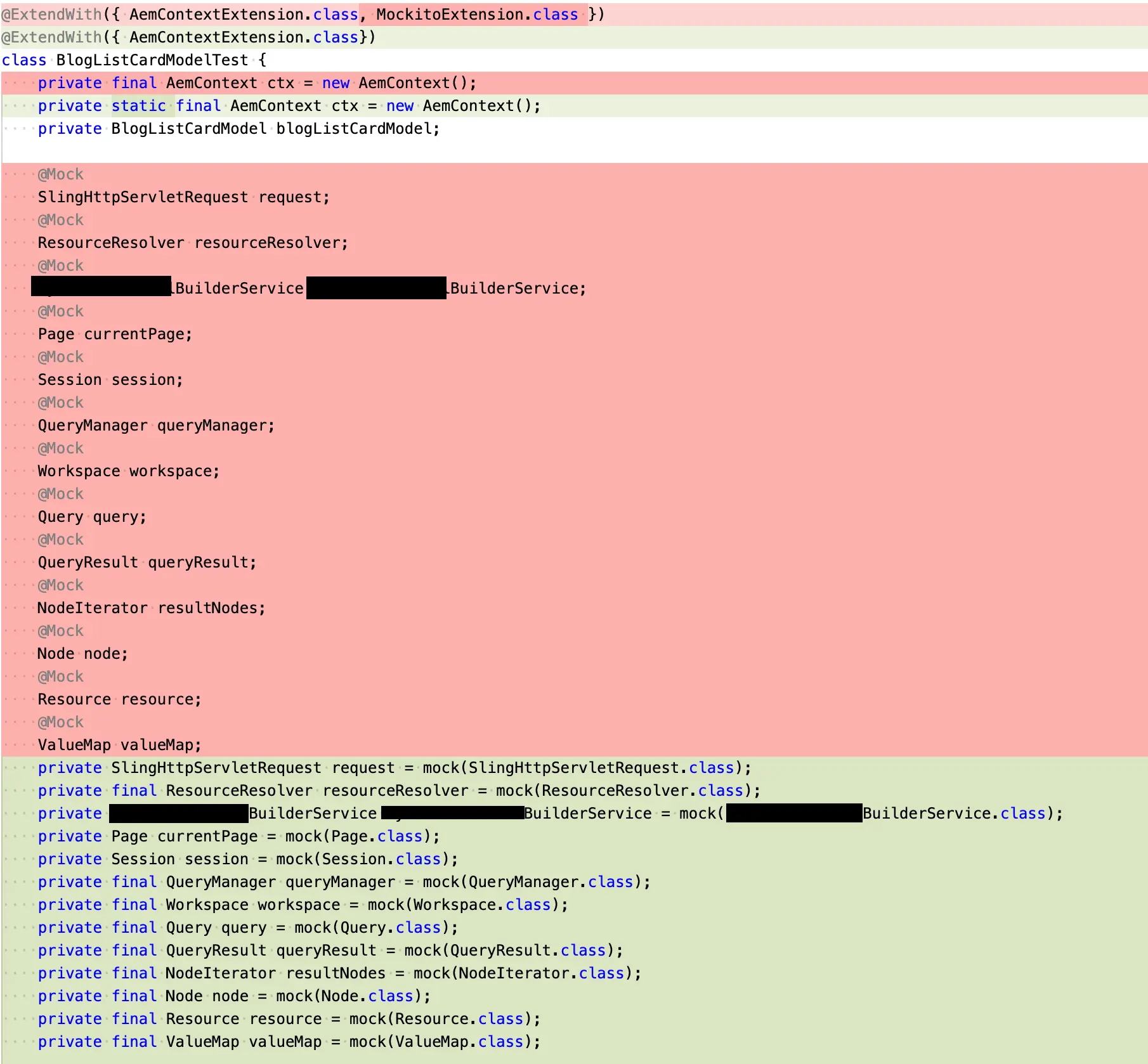Screen dimensions: 1148x1064
Task: Click added line 'request = mock(SlingHttpServletRequest.class)'
Action: coord(574,767)
